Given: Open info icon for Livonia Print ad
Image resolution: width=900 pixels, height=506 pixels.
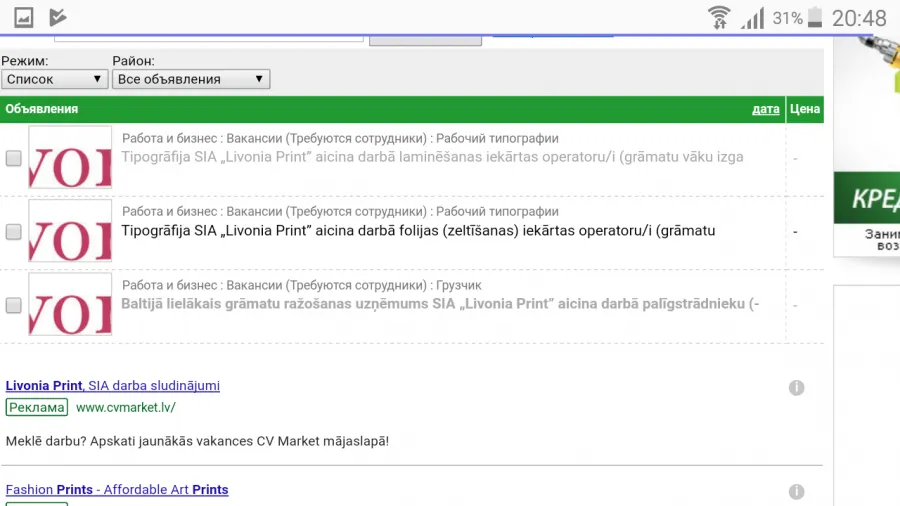Looking at the screenshot, I should [x=796, y=388].
